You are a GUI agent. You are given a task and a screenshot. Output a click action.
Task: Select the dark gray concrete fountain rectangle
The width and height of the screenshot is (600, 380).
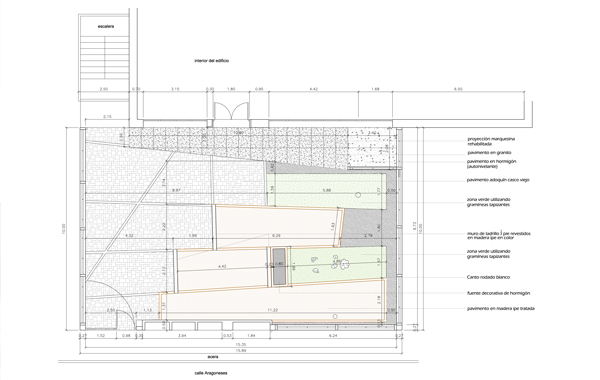pos(279,266)
